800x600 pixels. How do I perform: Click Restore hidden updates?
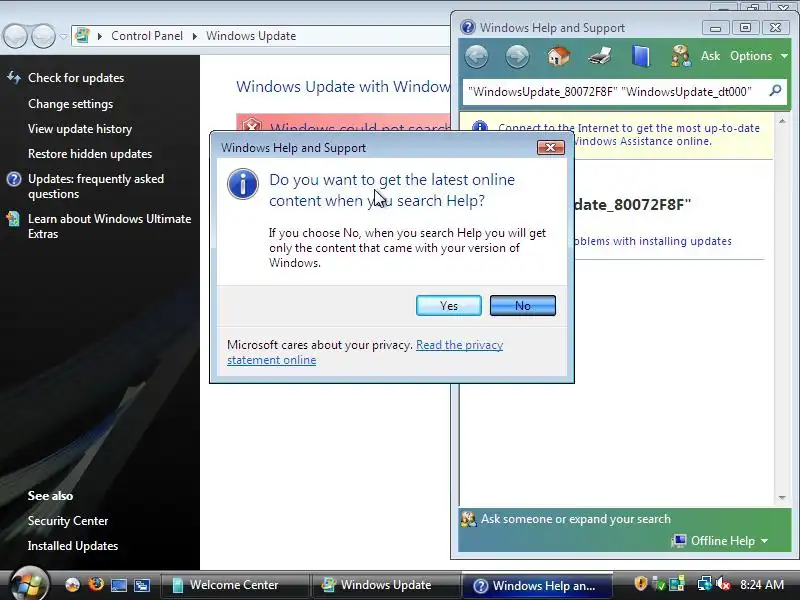tap(90, 154)
